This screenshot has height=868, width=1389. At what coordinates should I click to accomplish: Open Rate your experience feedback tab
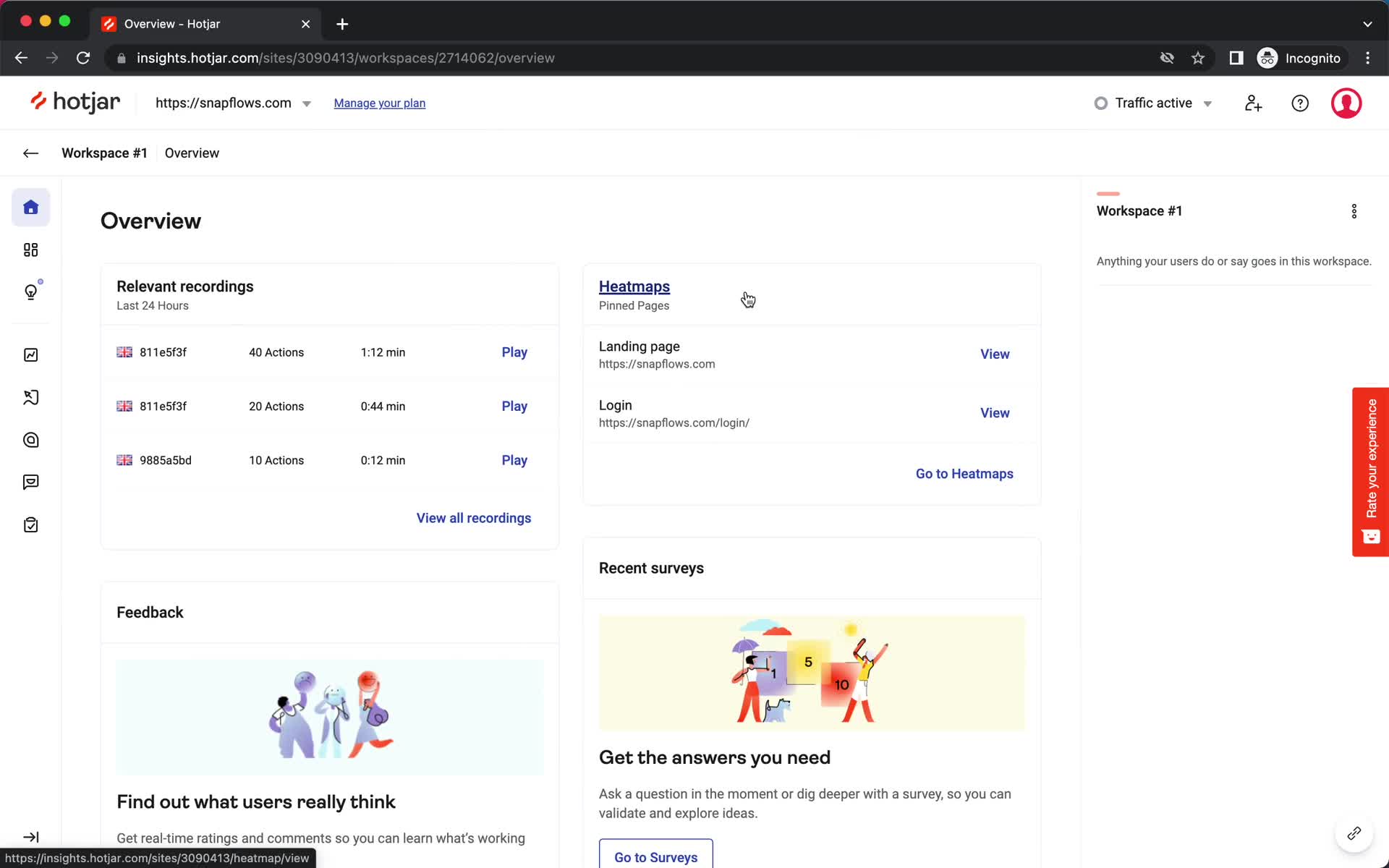(x=1370, y=472)
